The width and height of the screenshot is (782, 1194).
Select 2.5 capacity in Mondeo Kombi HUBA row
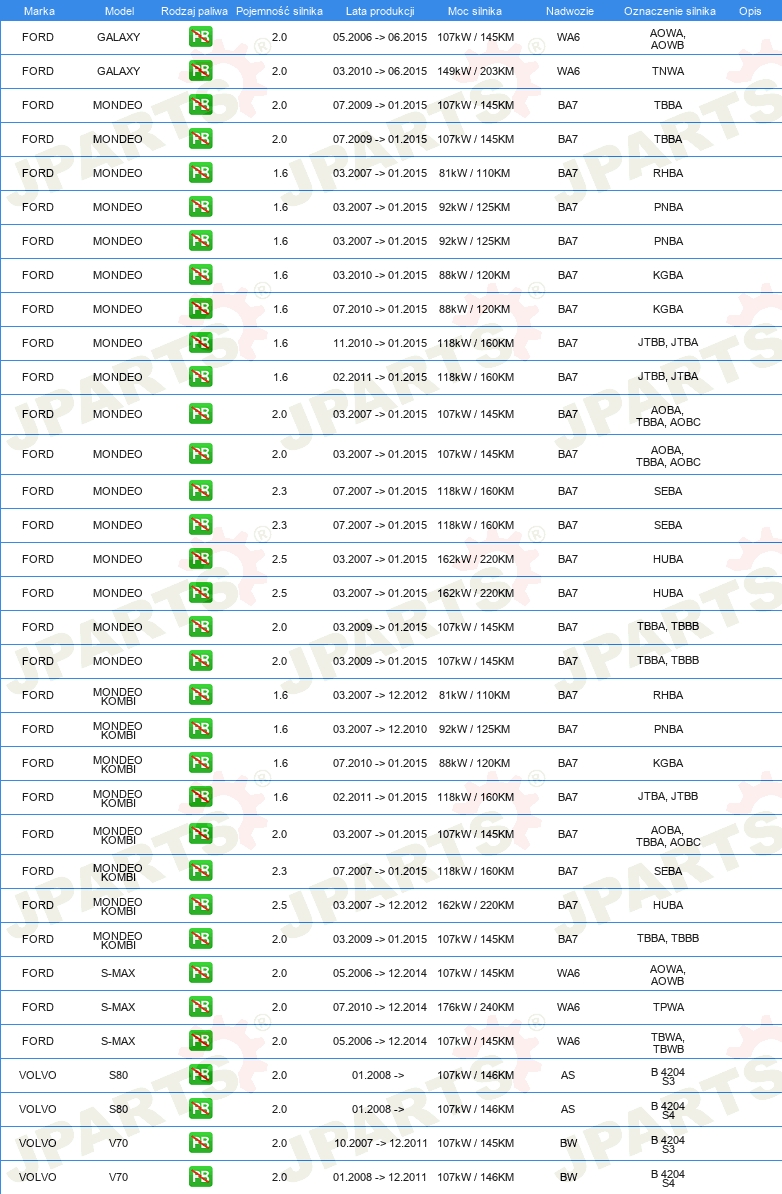(279, 905)
